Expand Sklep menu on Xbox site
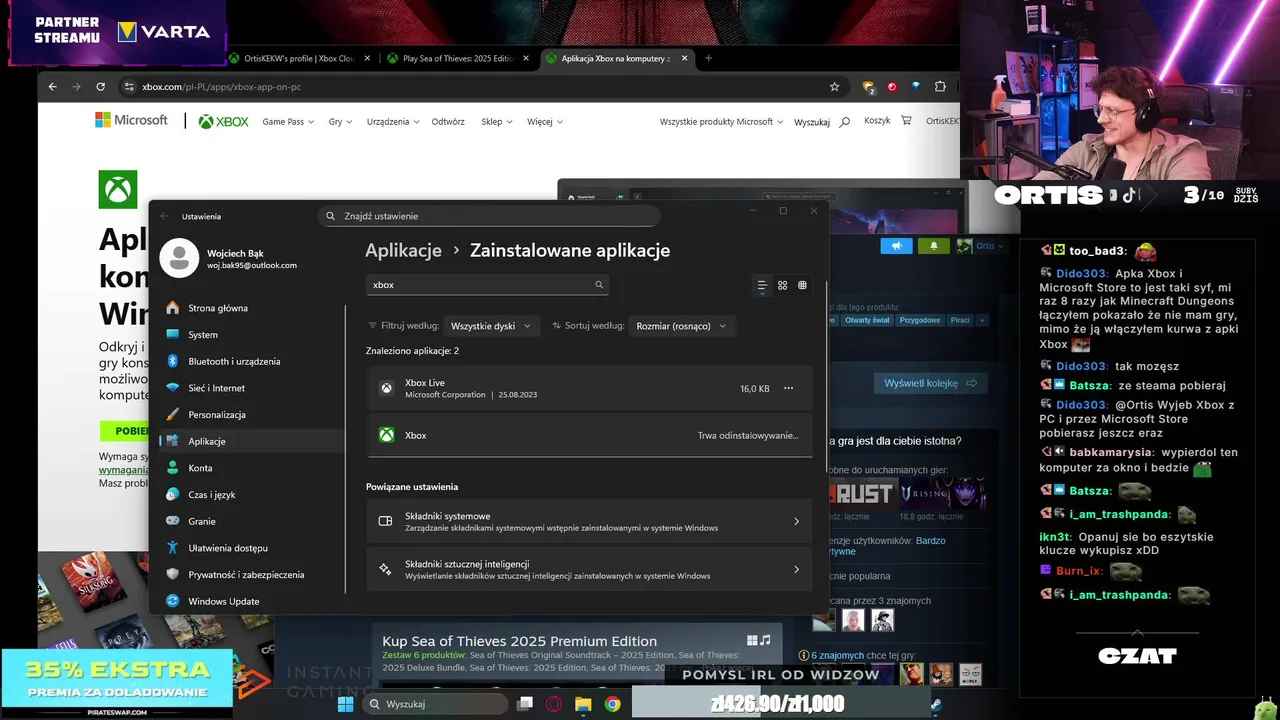 tap(497, 121)
